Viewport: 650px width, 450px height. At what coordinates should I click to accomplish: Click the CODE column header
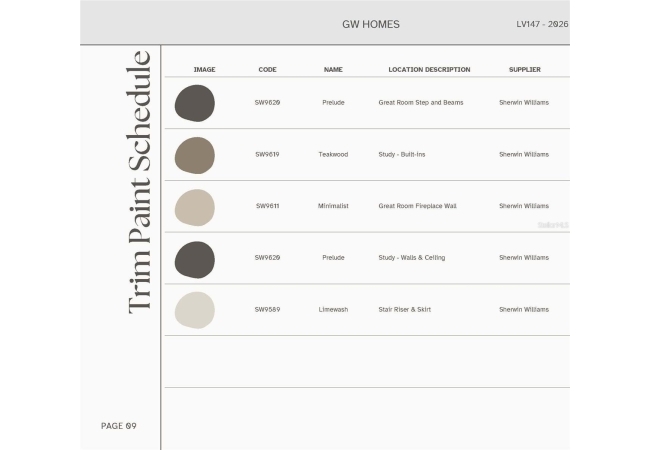tap(267, 70)
